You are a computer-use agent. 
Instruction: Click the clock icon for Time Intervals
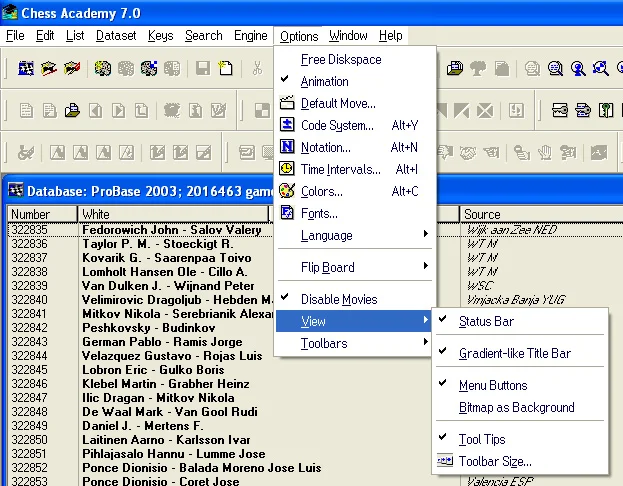point(287,168)
